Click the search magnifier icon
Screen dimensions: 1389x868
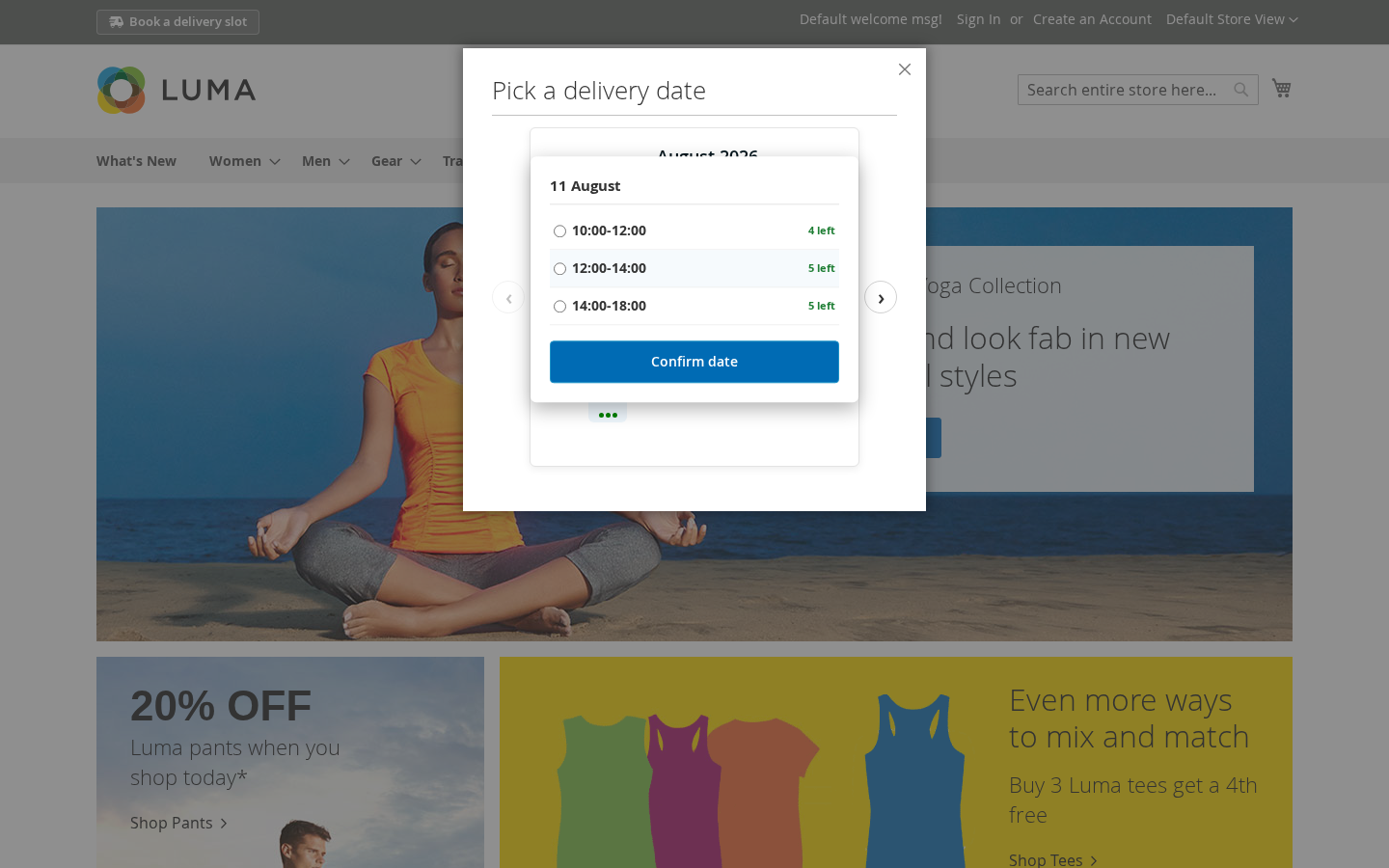click(x=1241, y=90)
